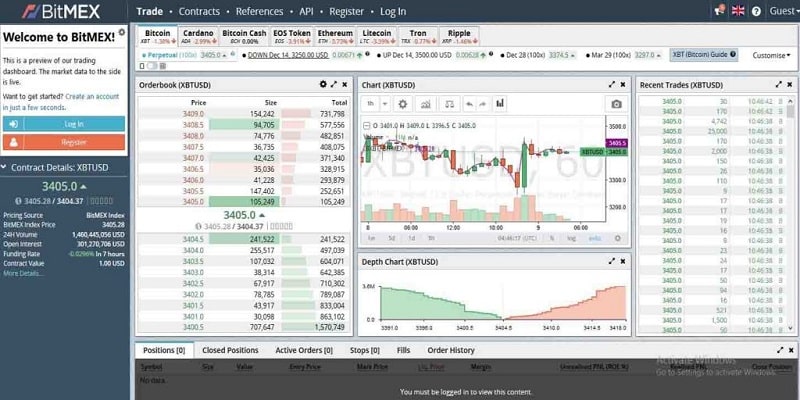This screenshot has height=400, width=800.
Task: Select the Ripple instrument tab
Action: coord(459,36)
